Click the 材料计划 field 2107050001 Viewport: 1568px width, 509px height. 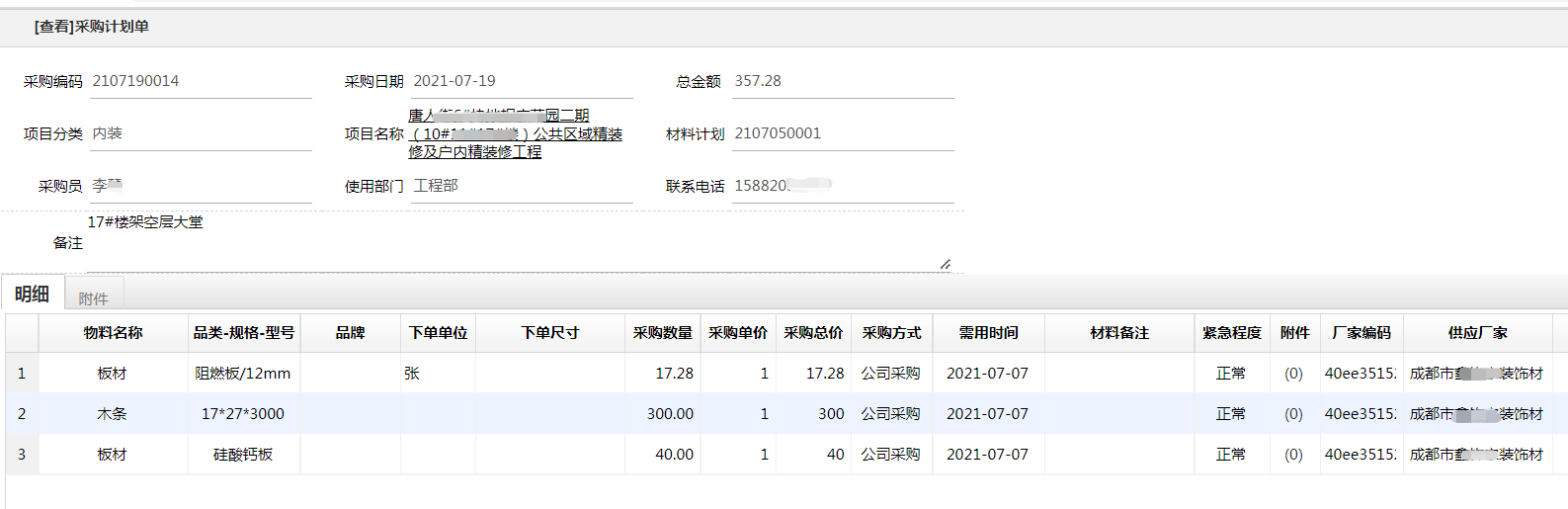pos(842,134)
